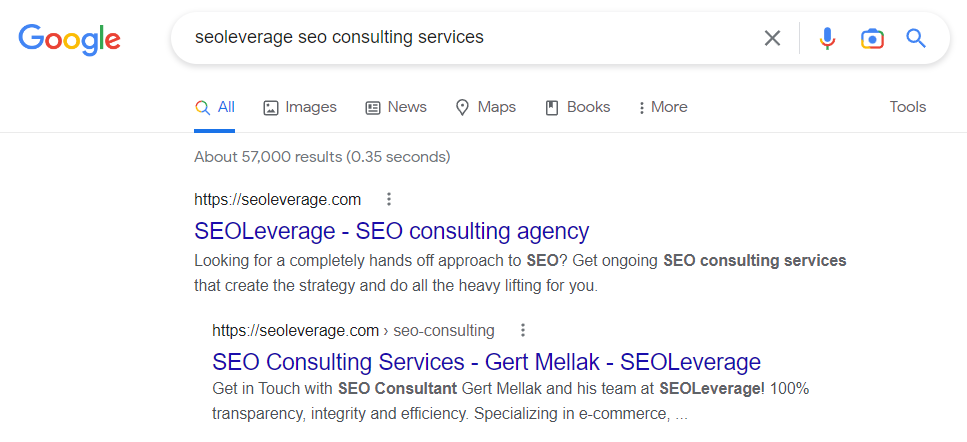Open search by image camera icon

(x=872, y=38)
